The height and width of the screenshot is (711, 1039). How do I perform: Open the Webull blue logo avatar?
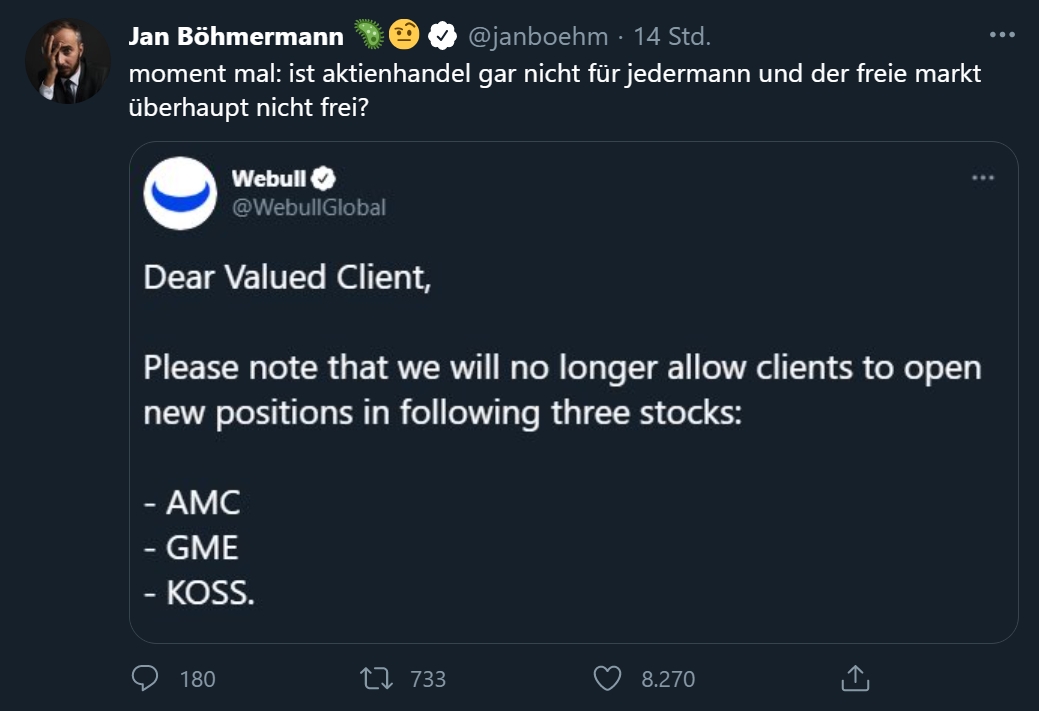[x=181, y=193]
